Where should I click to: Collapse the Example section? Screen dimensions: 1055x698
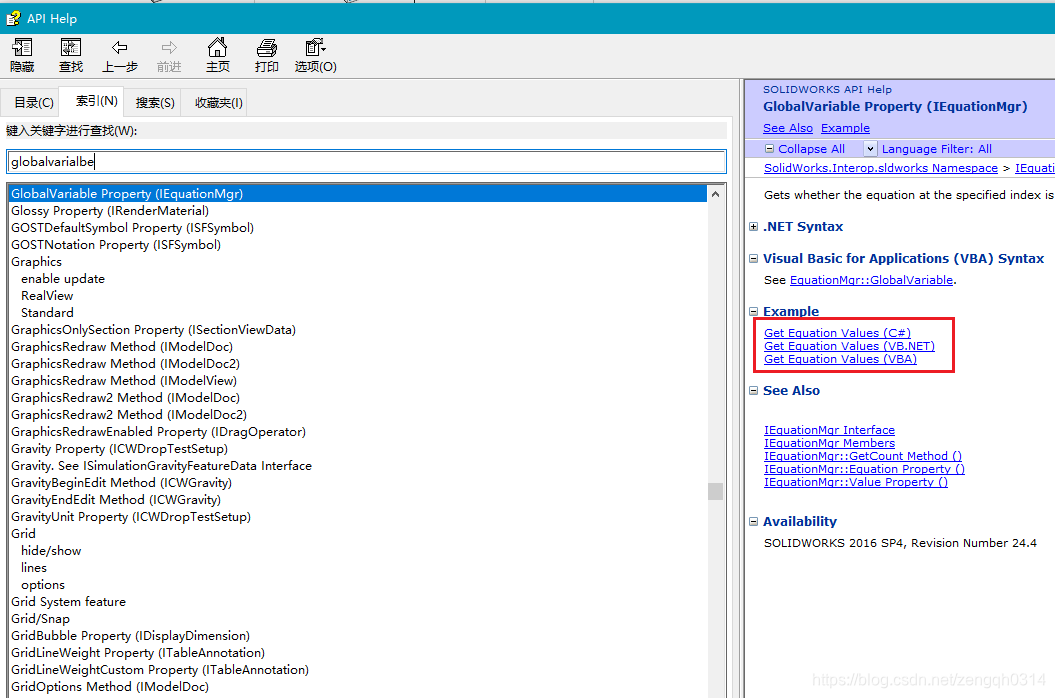pos(754,312)
